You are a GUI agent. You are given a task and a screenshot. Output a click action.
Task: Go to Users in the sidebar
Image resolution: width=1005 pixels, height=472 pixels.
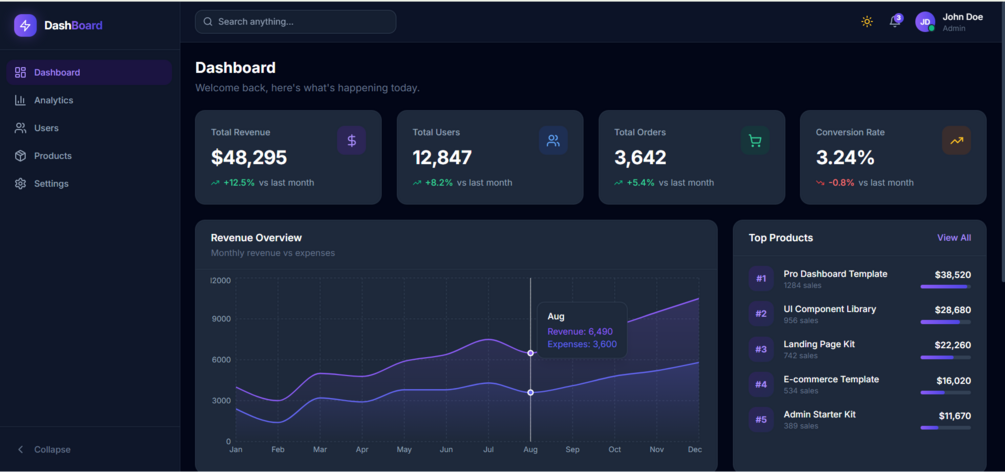point(89,128)
